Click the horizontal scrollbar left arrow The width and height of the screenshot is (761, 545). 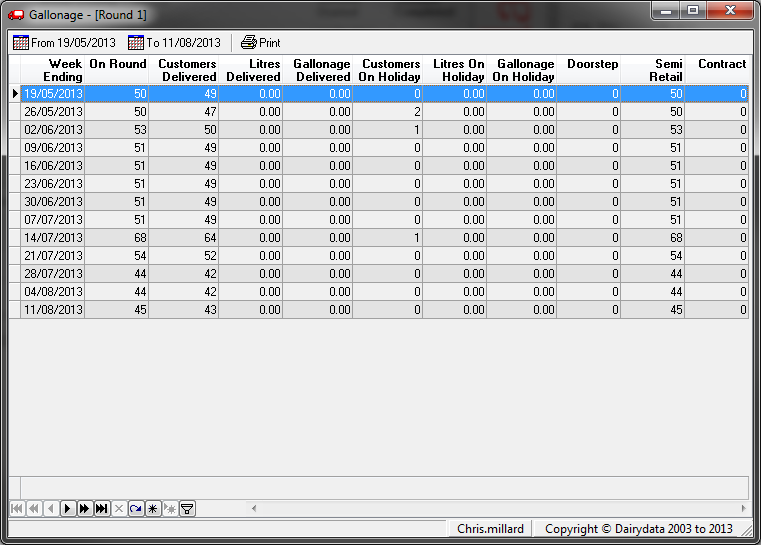click(x=254, y=509)
